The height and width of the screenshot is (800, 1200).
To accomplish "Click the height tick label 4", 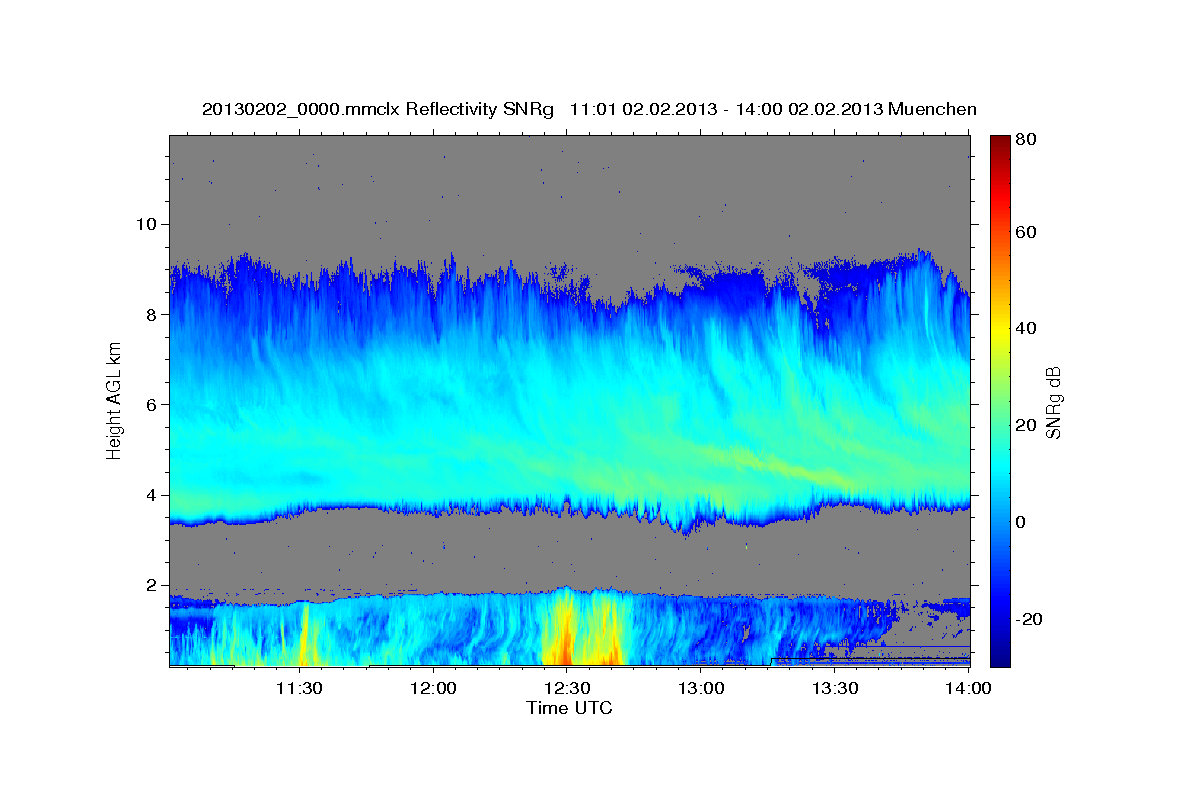I will click(x=154, y=495).
